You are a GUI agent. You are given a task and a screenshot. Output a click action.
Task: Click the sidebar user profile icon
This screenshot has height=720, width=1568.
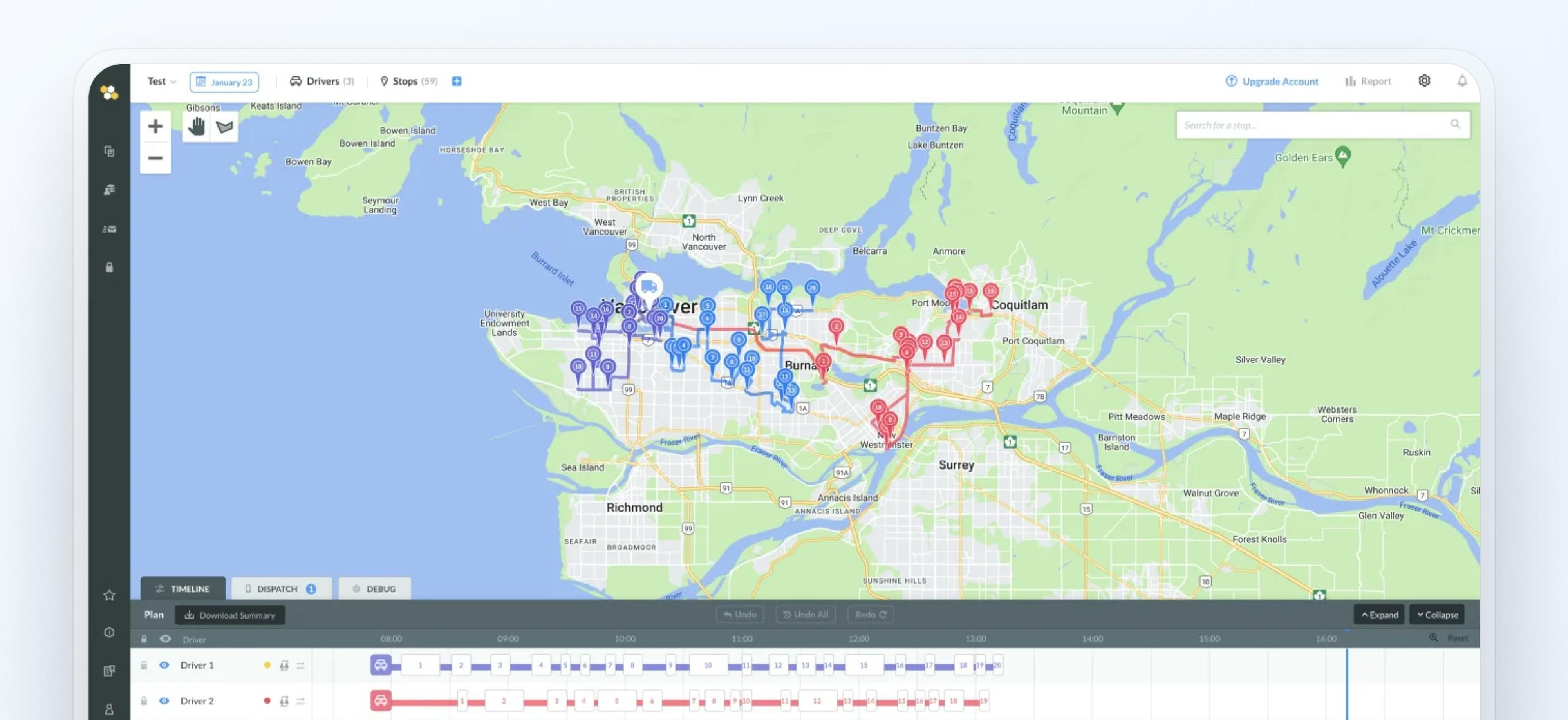[110, 709]
